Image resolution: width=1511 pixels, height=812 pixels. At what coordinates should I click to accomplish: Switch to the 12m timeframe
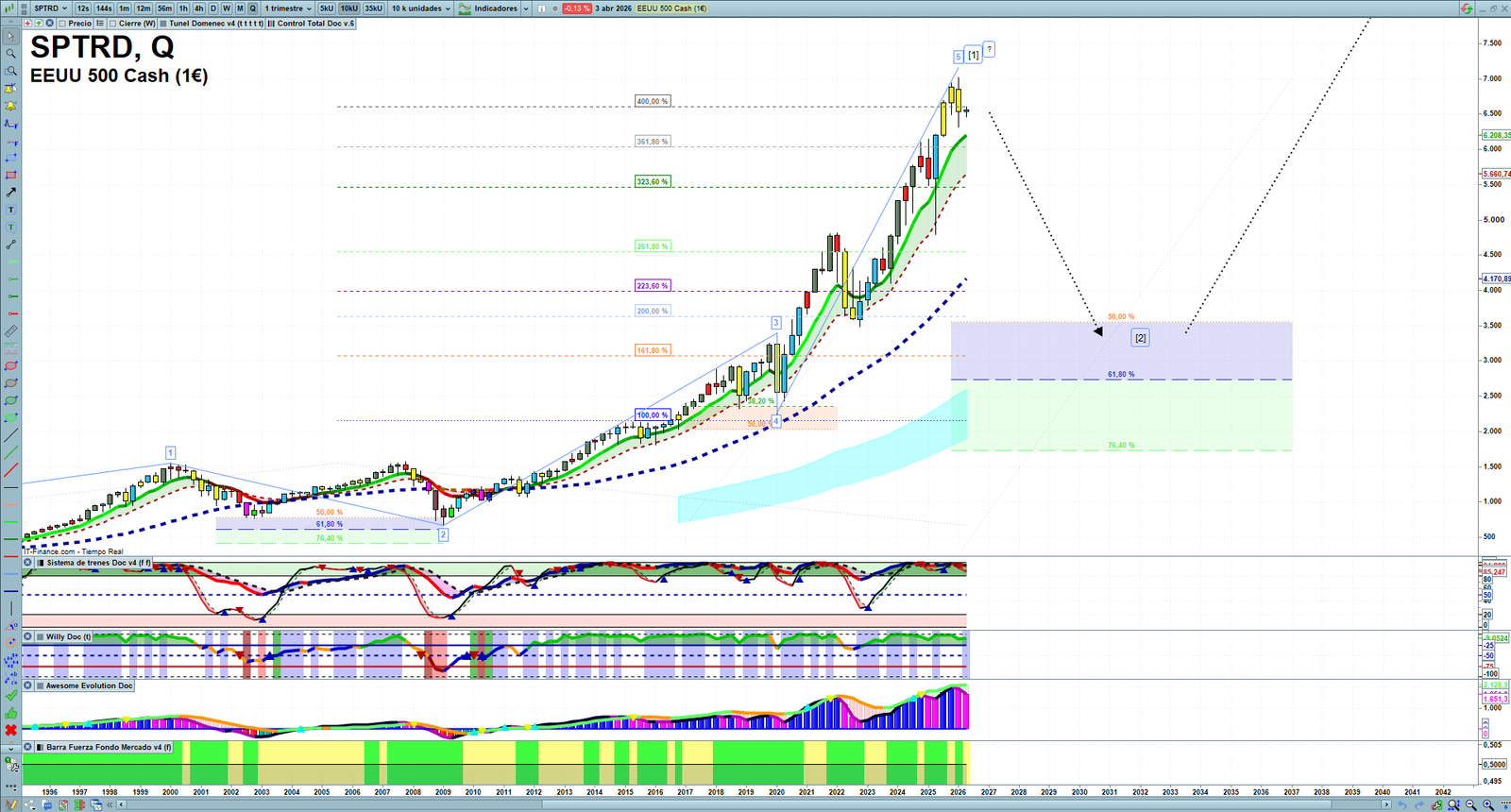pyautogui.click(x=144, y=8)
